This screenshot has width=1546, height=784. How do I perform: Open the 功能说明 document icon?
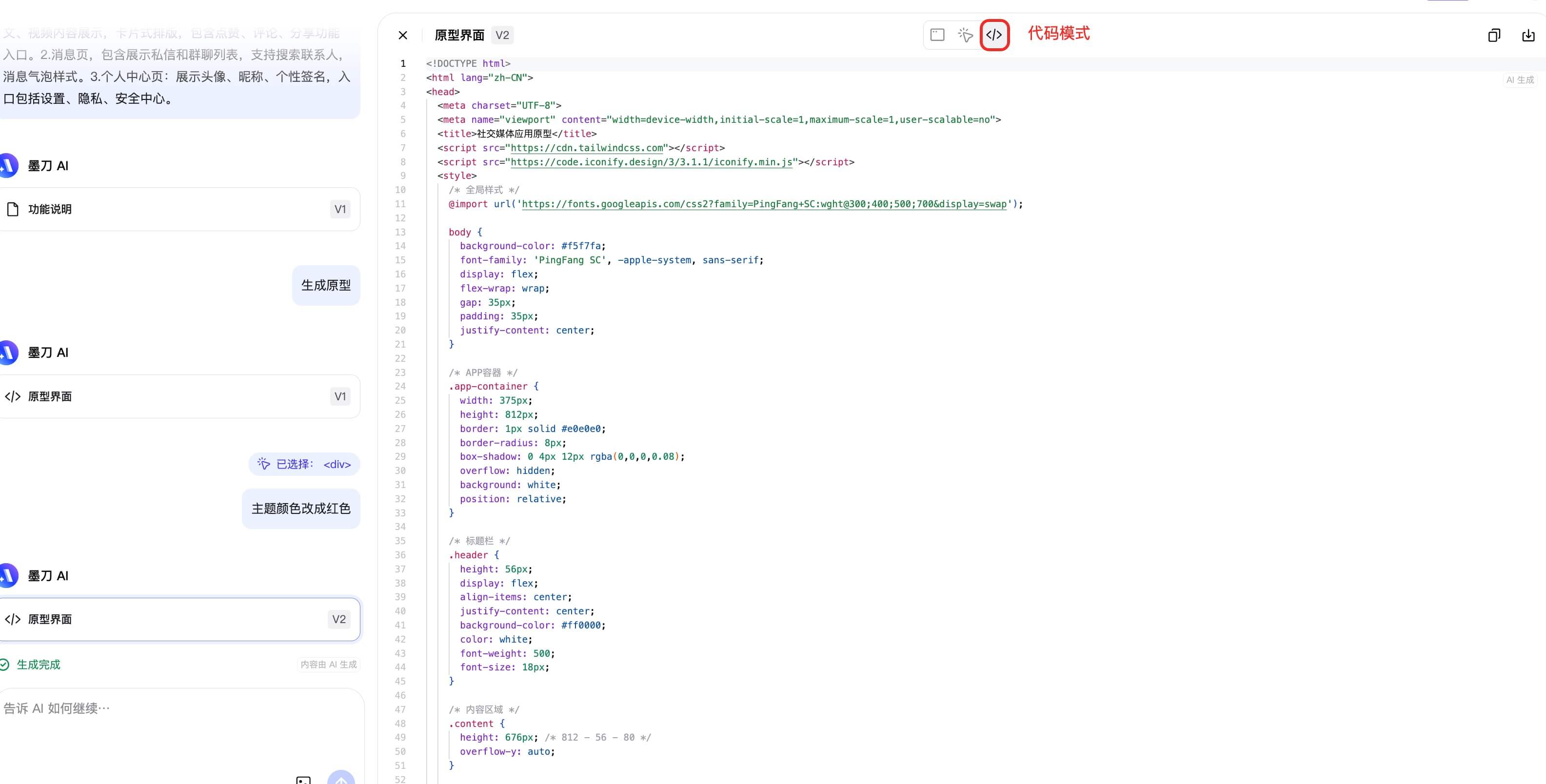[13, 209]
